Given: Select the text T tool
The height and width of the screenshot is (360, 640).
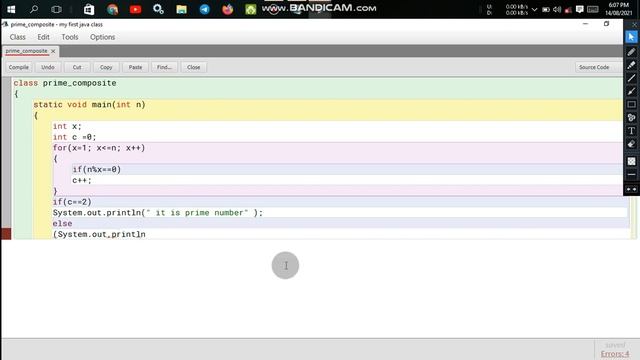Looking at the screenshot, I should click(631, 131).
